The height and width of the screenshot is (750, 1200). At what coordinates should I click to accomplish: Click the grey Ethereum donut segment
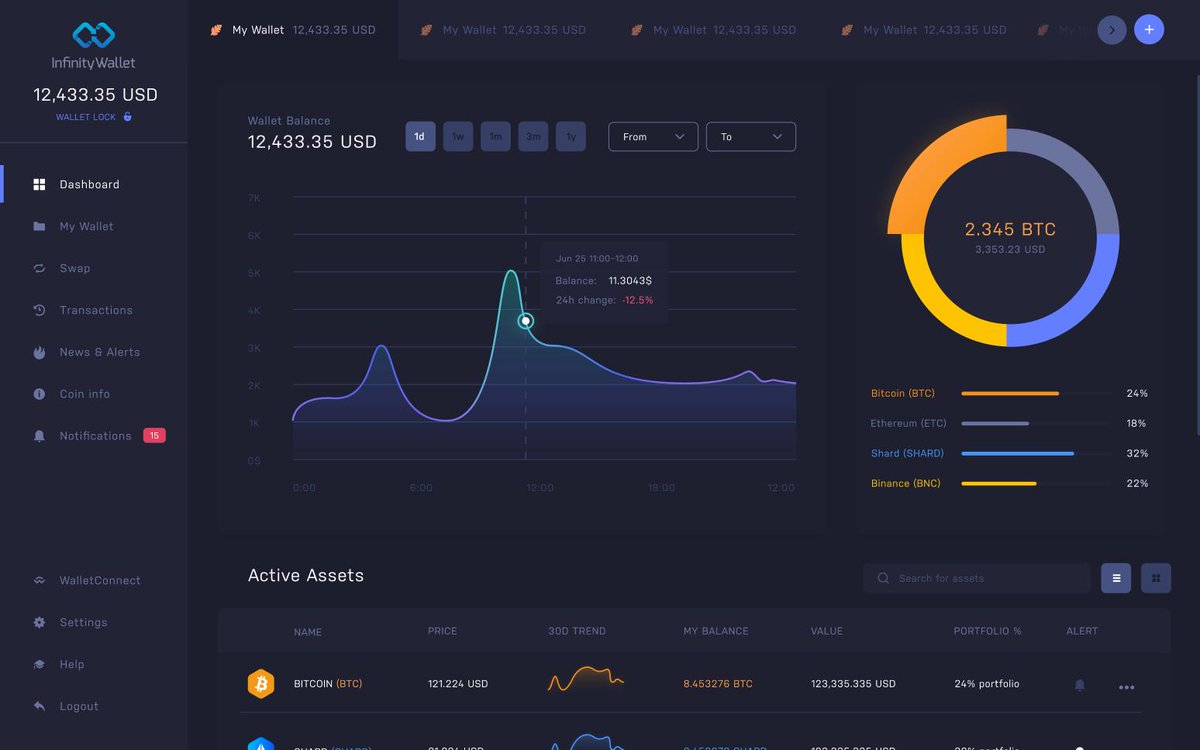[x=1078, y=161]
